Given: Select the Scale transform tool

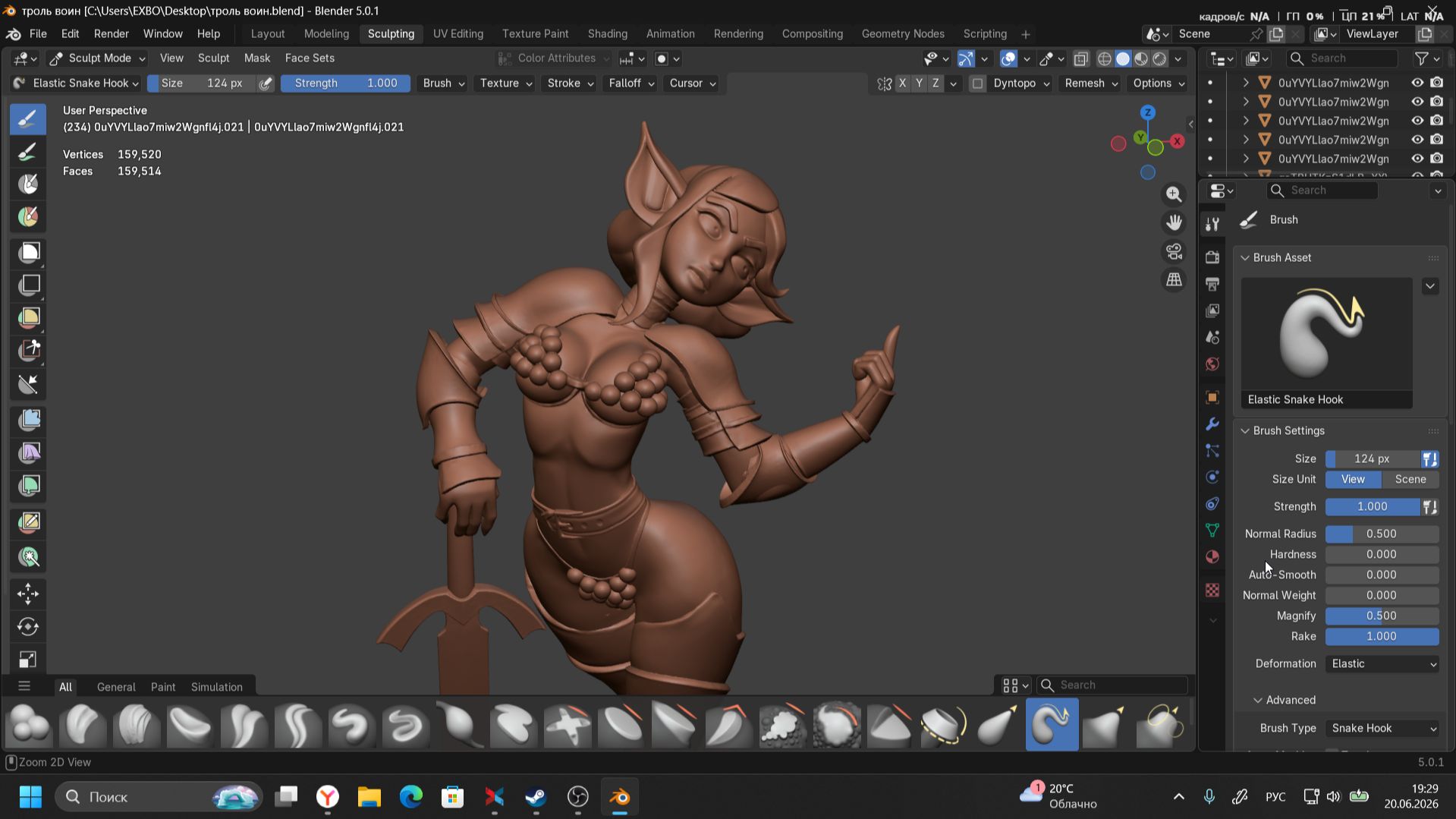Looking at the screenshot, I should click(x=28, y=659).
